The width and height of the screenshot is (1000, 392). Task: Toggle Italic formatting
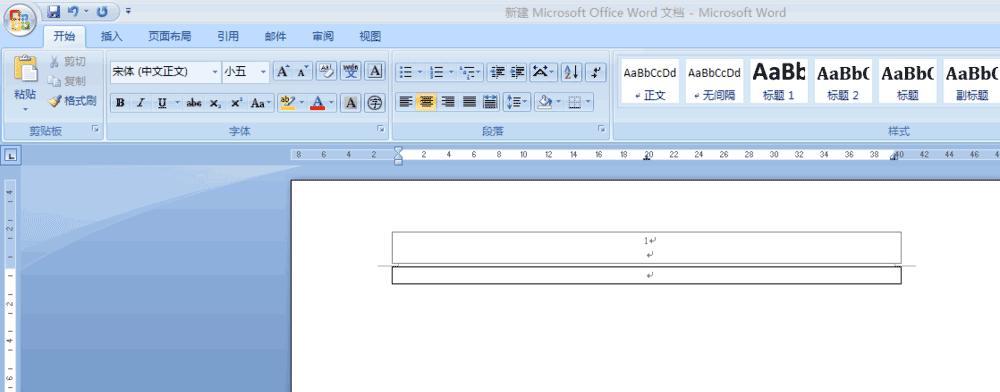[141, 103]
